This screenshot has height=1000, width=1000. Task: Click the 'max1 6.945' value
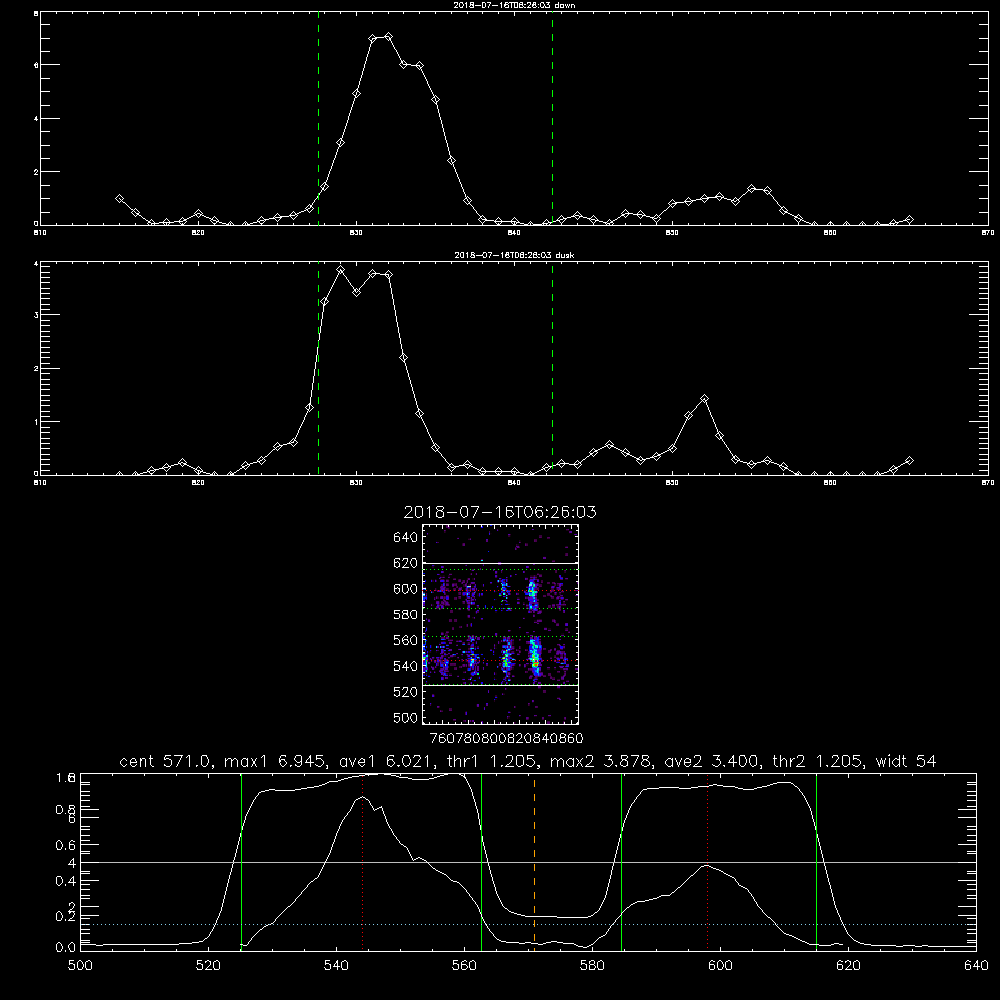click(x=276, y=761)
